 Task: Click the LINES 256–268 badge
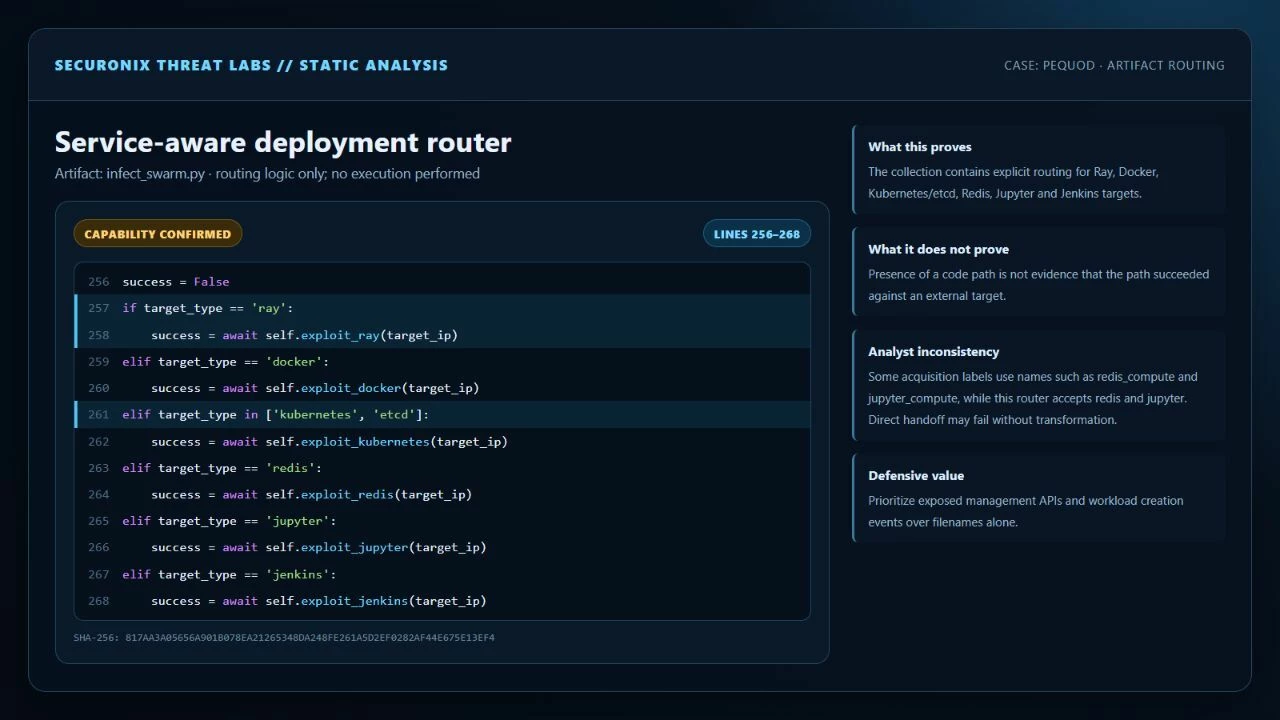click(x=757, y=234)
